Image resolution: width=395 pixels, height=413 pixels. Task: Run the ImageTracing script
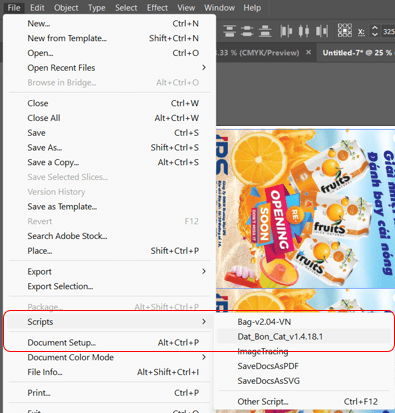coord(304,351)
